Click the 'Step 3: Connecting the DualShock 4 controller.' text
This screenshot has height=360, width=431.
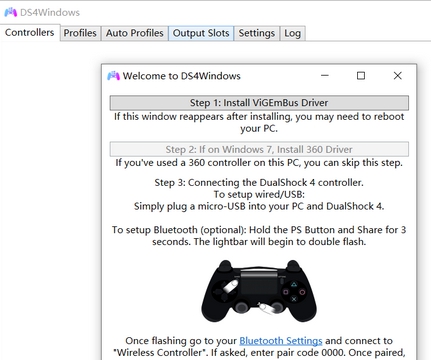pos(259,183)
